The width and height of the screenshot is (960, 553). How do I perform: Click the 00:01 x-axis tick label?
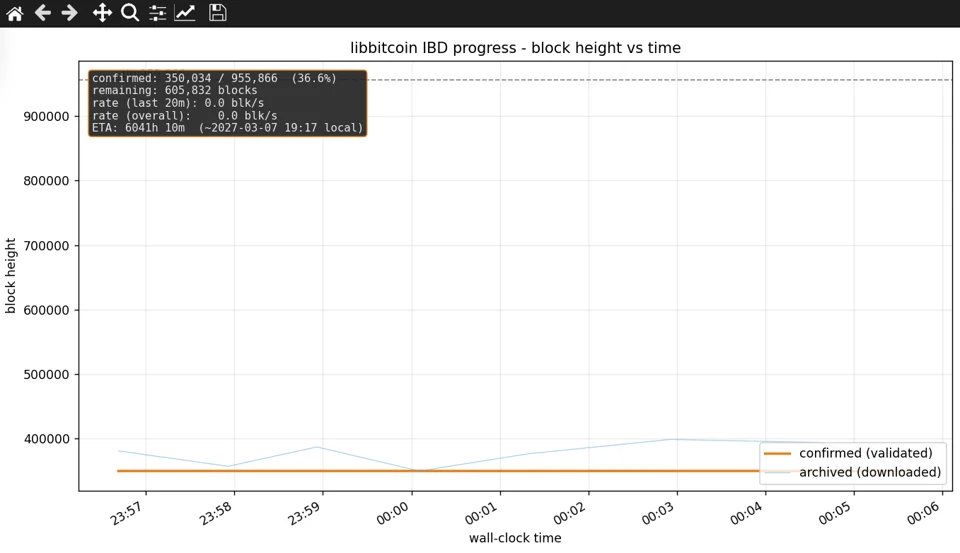481,513
